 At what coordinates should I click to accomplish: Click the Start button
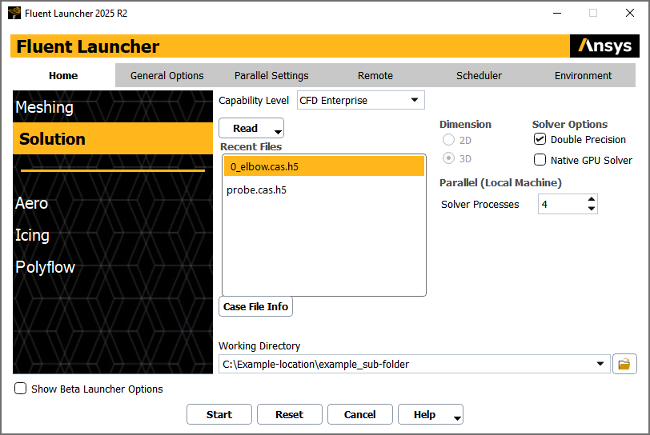click(x=219, y=414)
